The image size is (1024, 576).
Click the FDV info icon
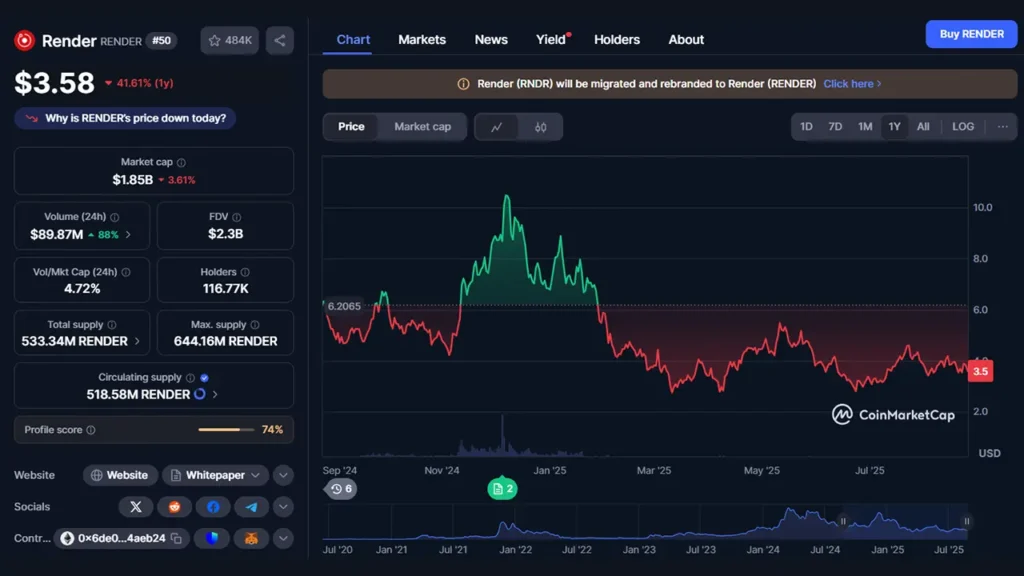(236, 217)
